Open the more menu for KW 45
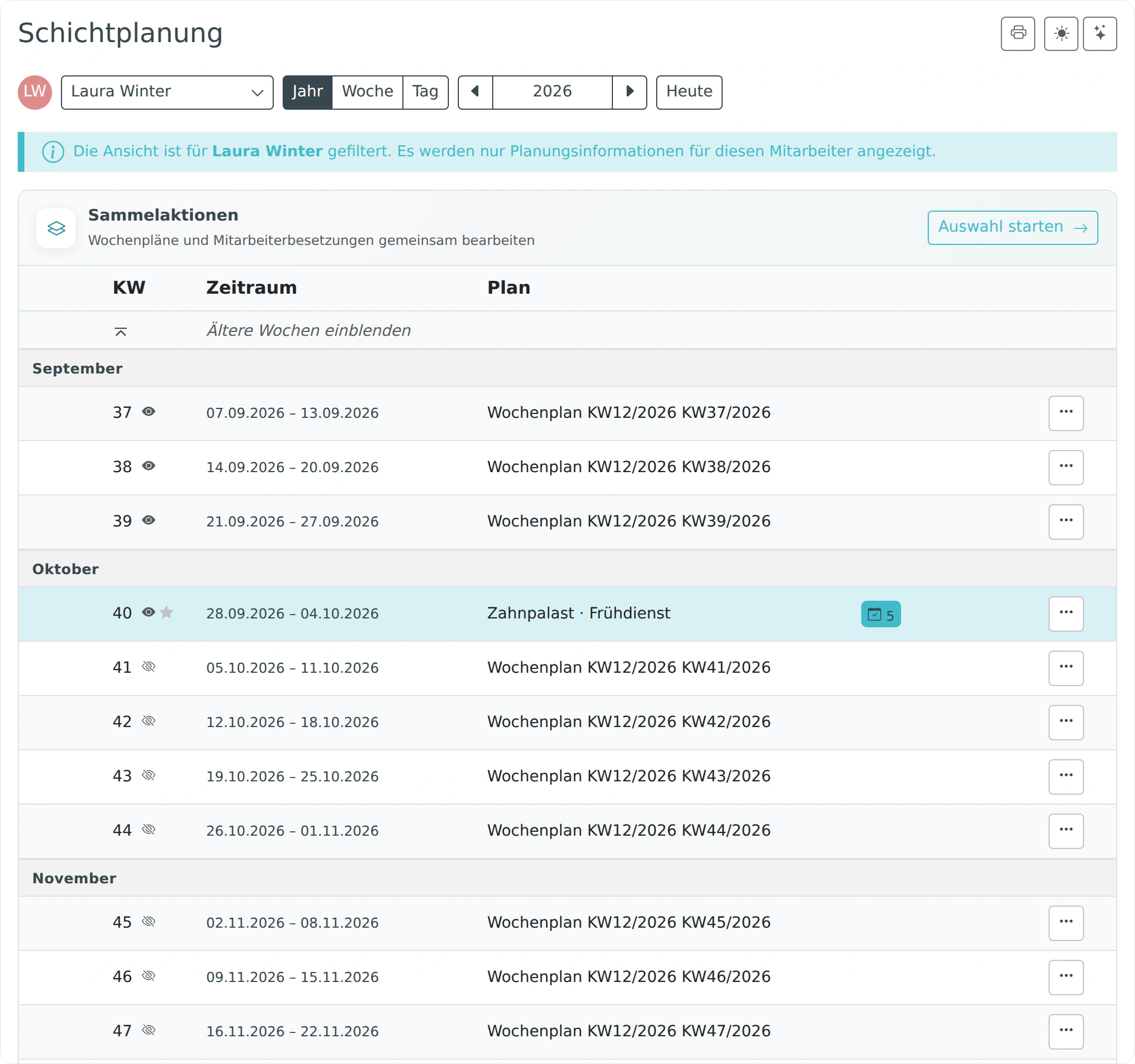The width and height of the screenshot is (1135, 1064). [1066, 923]
